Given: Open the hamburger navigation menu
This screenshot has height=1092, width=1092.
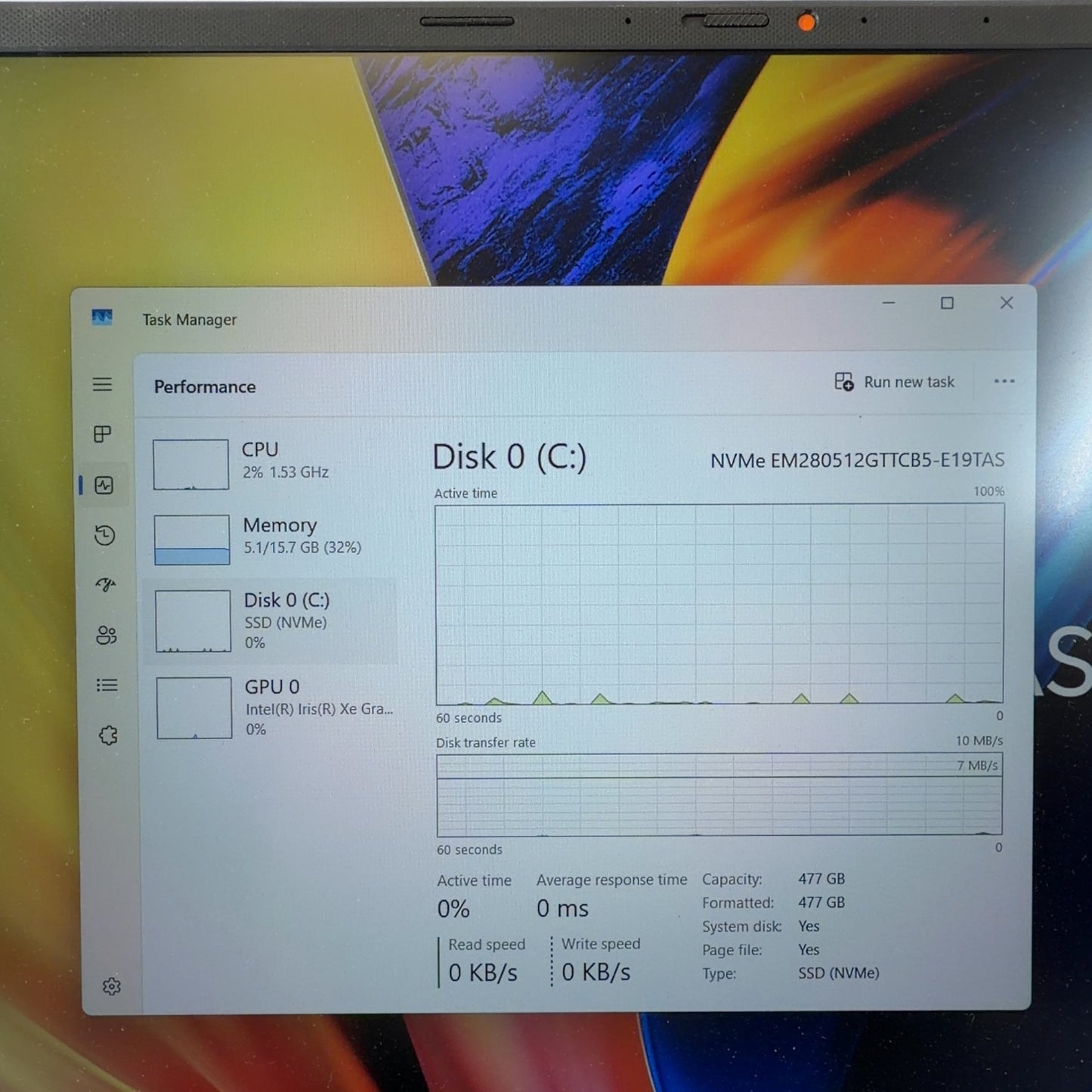Looking at the screenshot, I should pos(102,384).
